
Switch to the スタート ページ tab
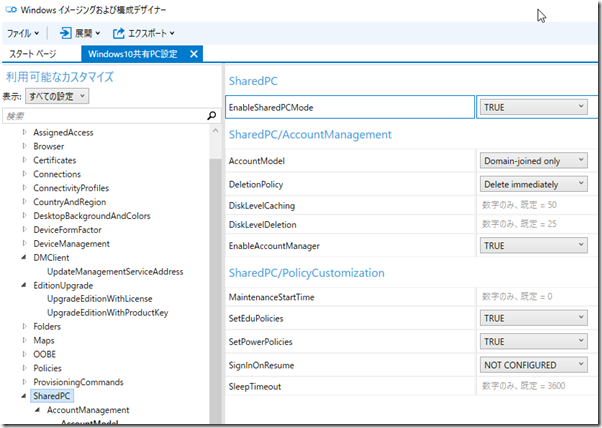click(x=33, y=54)
